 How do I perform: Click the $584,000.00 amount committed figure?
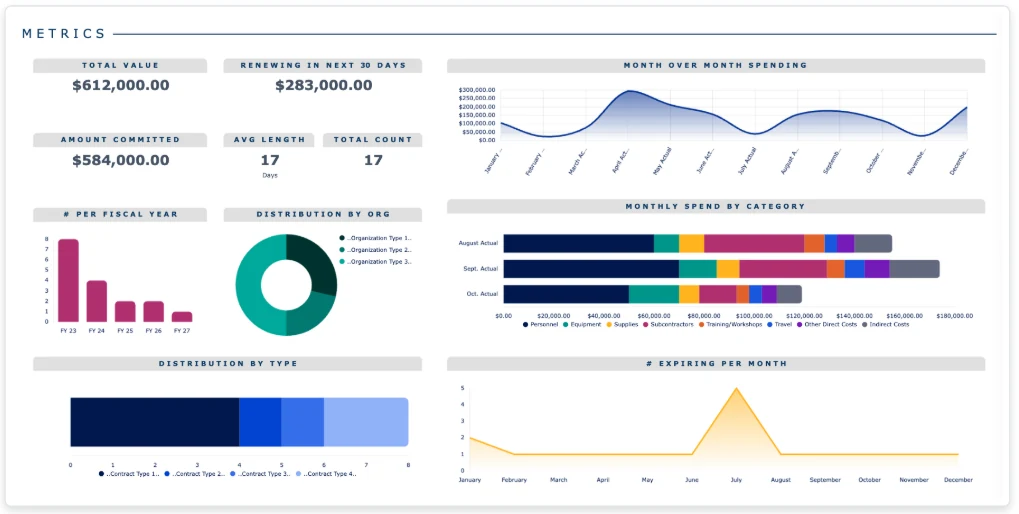point(121,160)
